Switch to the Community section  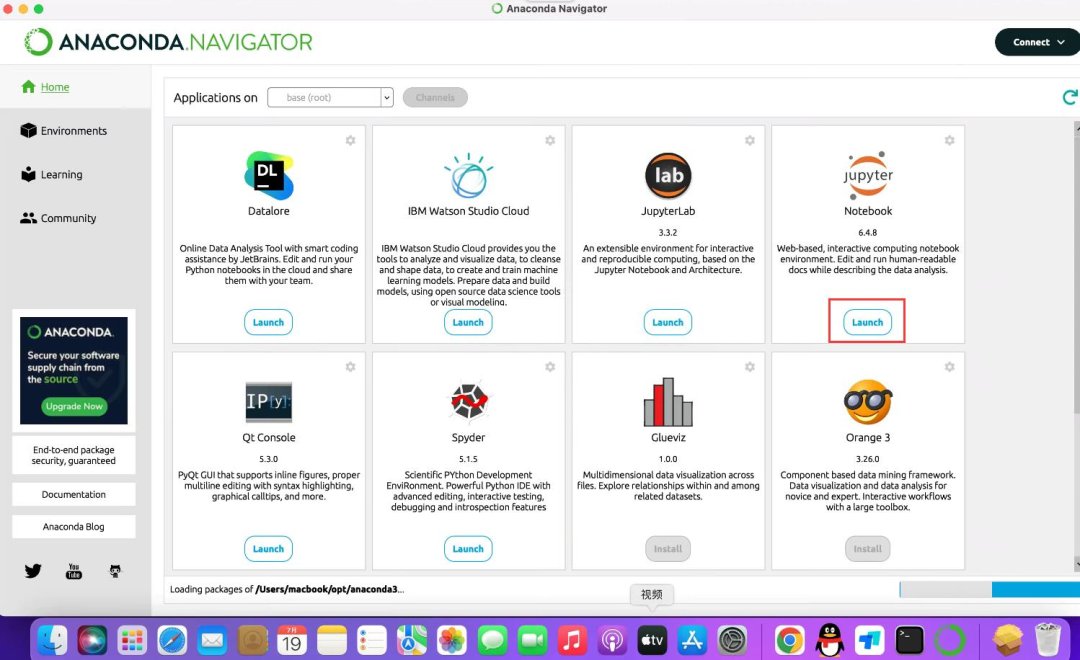coord(68,218)
